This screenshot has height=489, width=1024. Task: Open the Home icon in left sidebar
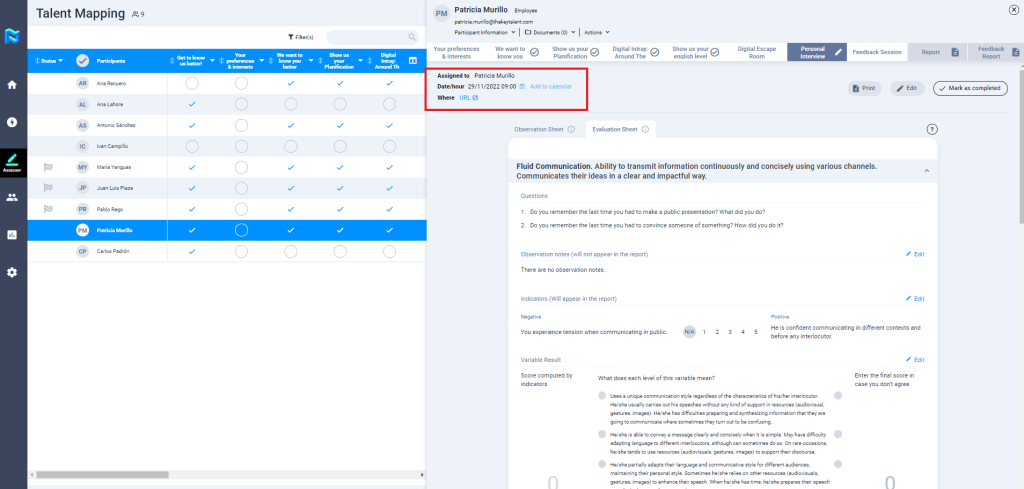pyautogui.click(x=12, y=85)
